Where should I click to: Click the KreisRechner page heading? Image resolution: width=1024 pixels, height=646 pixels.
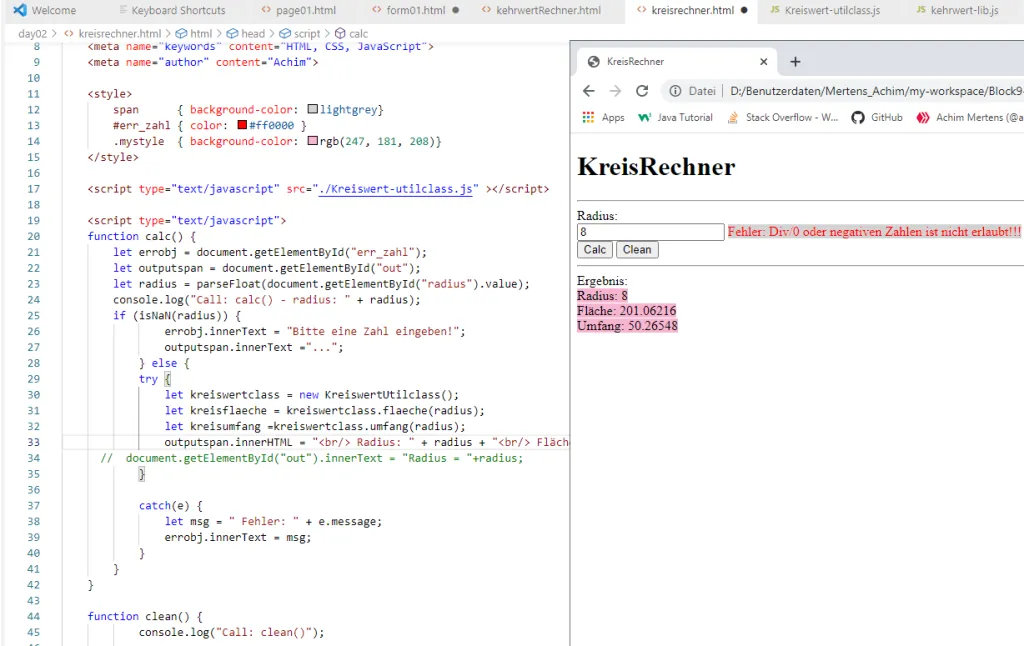tap(656, 167)
